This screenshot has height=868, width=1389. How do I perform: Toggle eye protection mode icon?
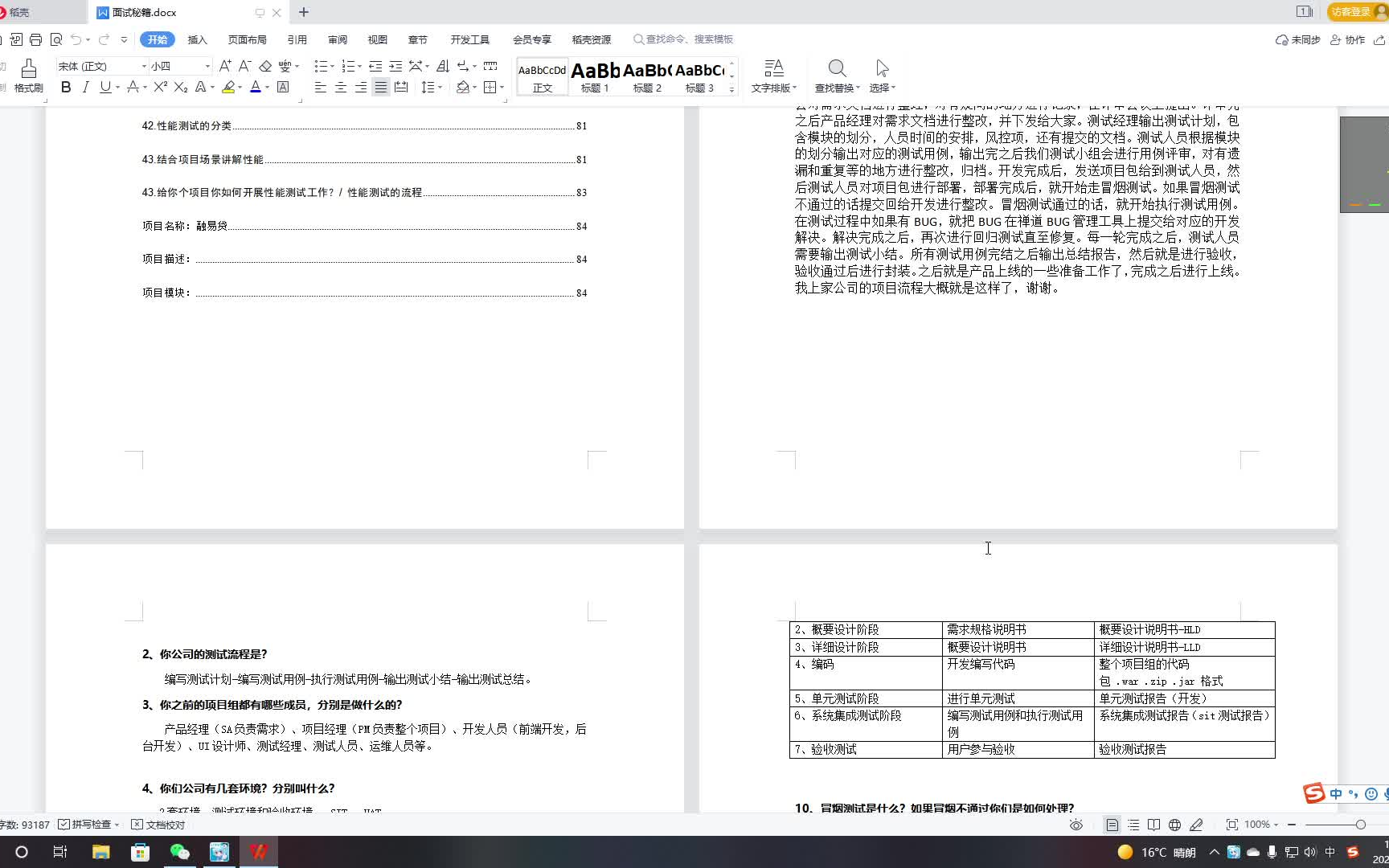click(x=1076, y=825)
